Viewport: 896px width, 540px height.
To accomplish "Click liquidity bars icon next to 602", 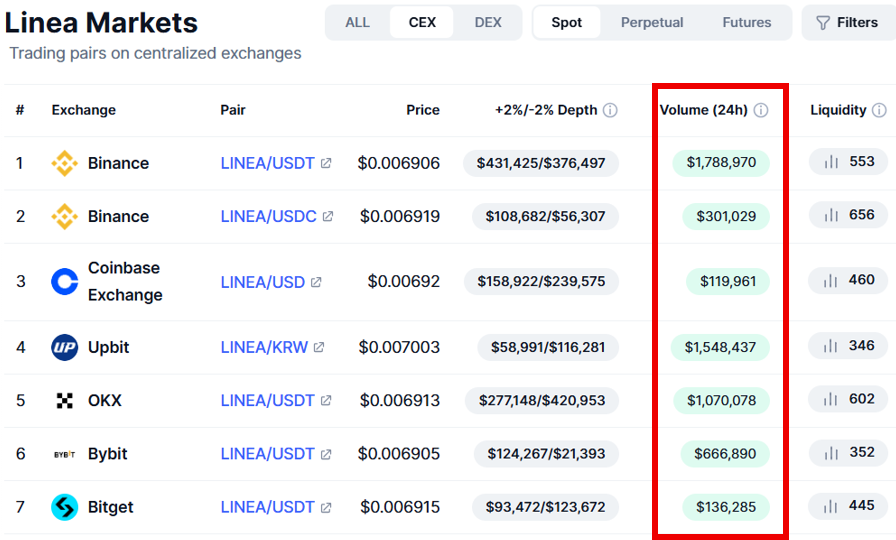I will click(831, 399).
